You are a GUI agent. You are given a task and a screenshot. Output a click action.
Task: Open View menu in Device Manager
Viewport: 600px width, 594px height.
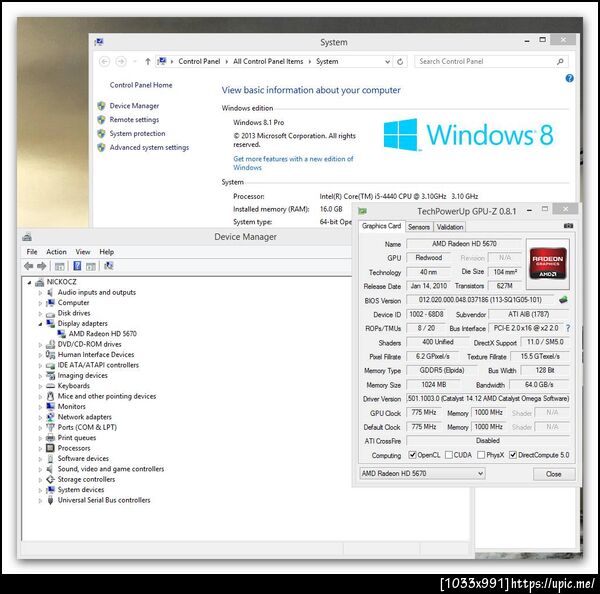tap(83, 252)
